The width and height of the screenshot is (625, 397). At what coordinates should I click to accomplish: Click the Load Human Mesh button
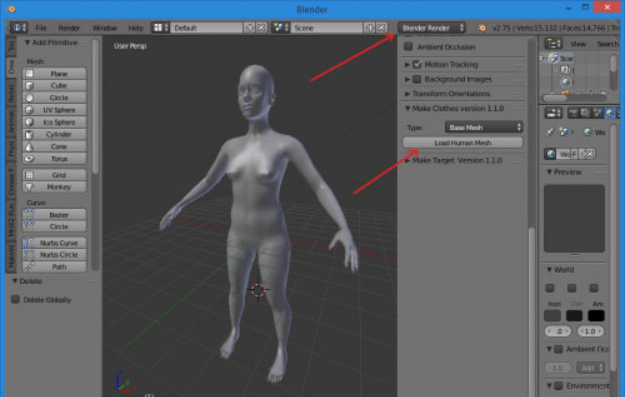tap(463, 143)
